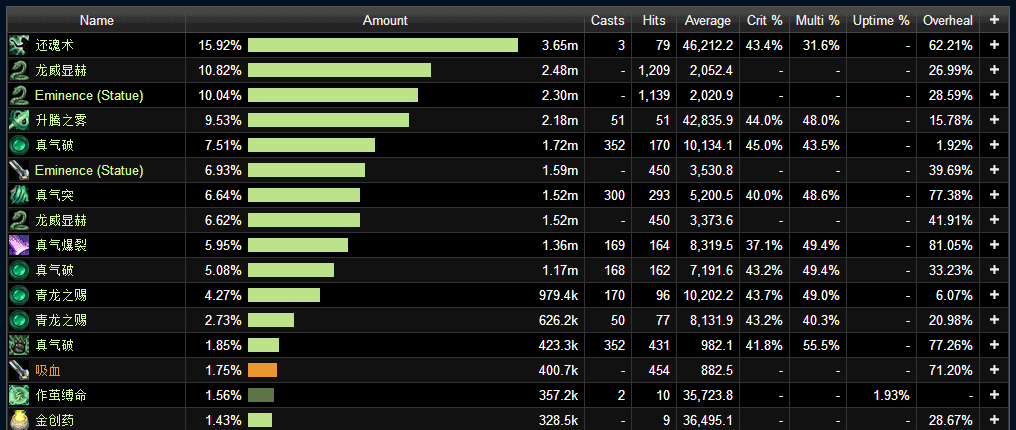
Task: Open the 还魂术 ability name link
Action: point(54,45)
